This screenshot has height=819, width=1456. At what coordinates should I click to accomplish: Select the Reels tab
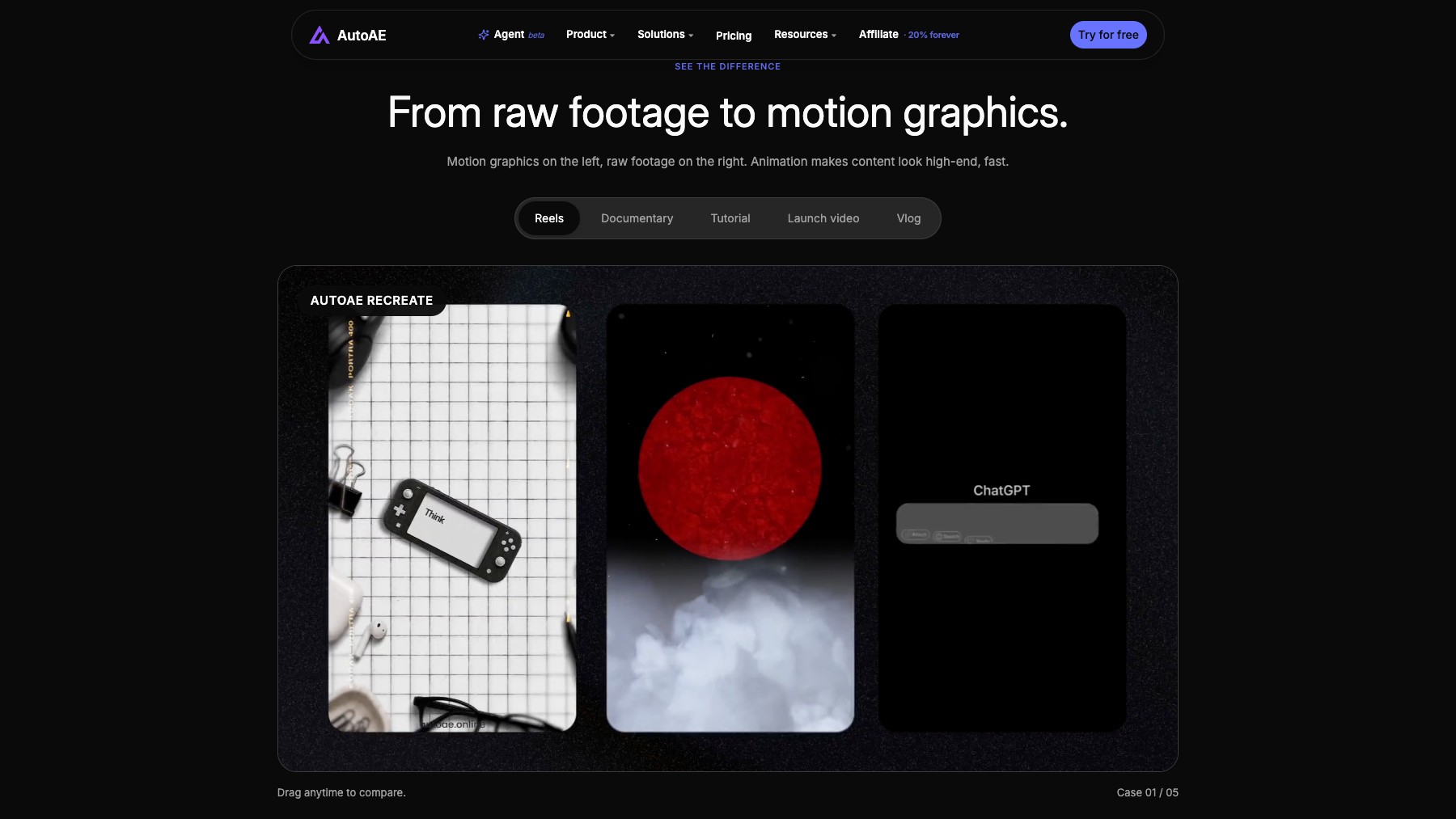pos(549,218)
